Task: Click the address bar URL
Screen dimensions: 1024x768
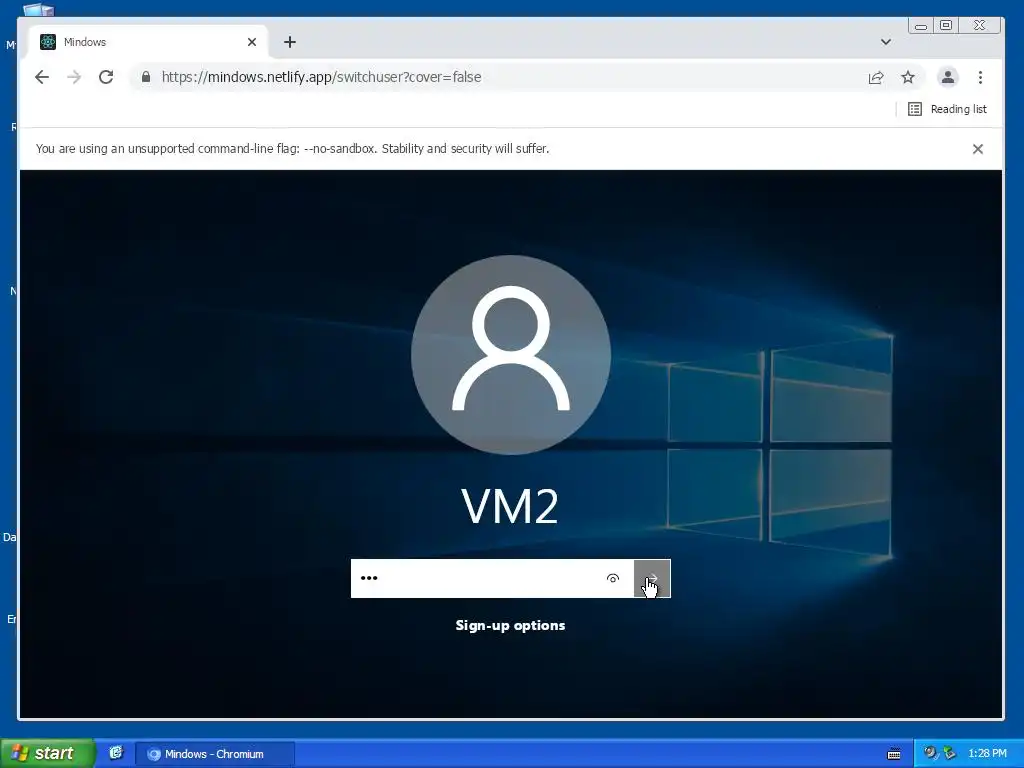Action: click(321, 77)
